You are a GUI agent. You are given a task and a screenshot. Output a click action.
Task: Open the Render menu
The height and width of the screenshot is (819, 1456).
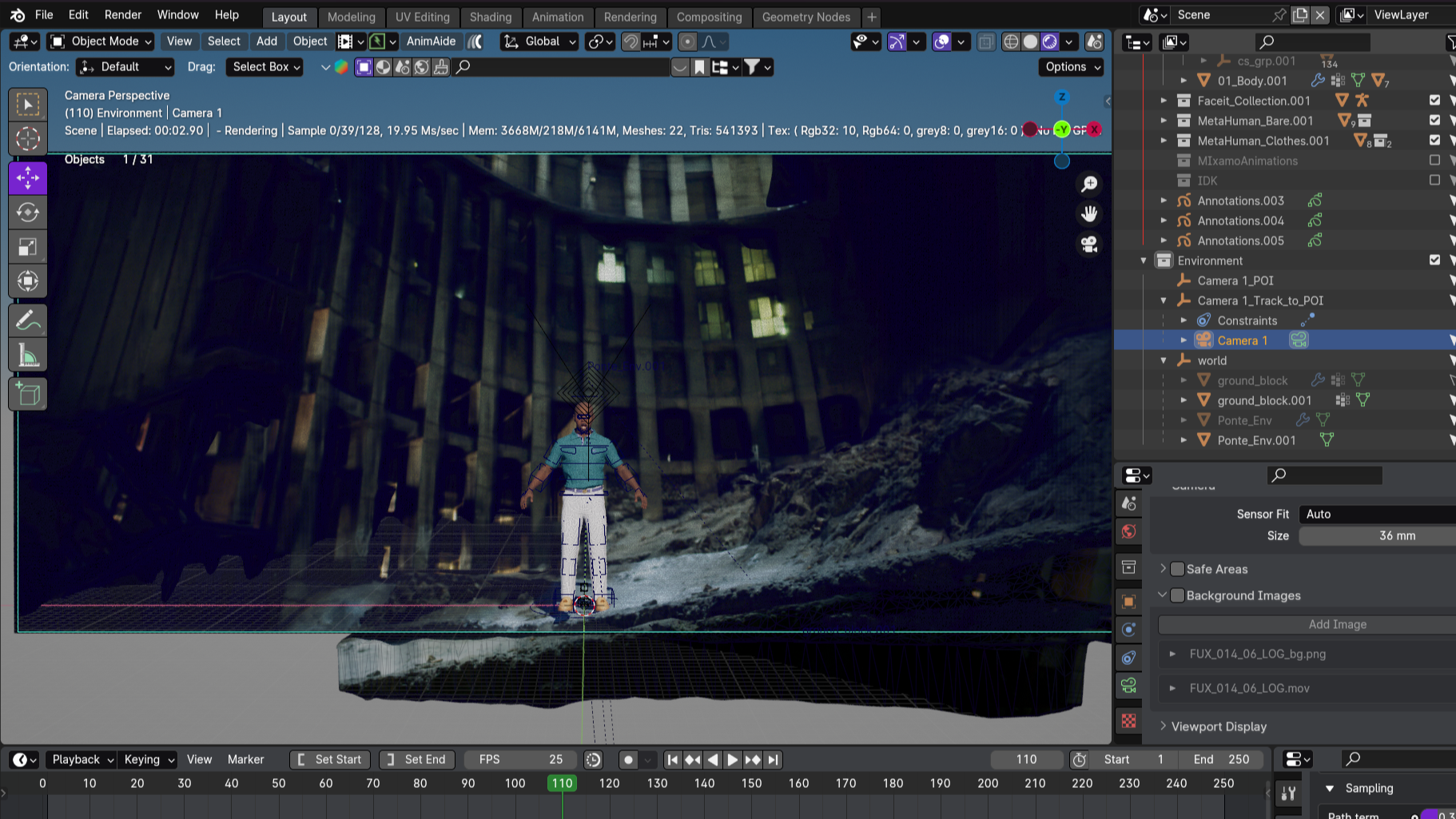point(122,14)
